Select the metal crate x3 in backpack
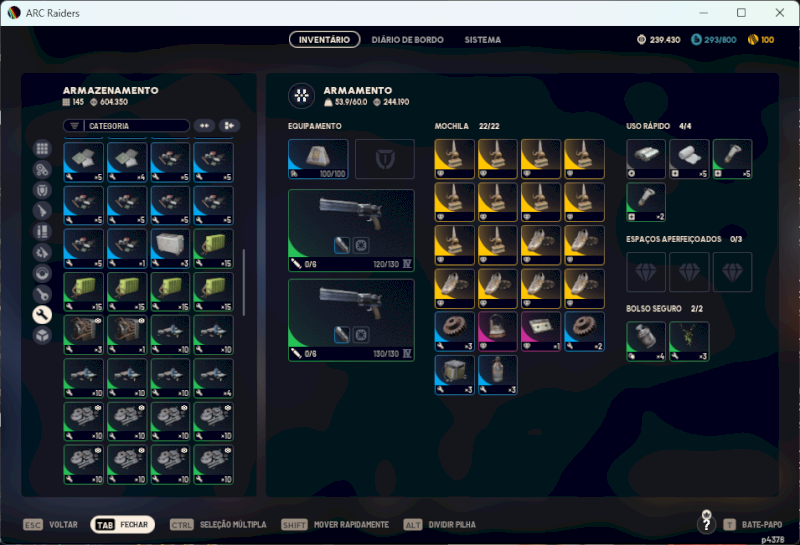Viewport: 800px width, 545px height. (455, 375)
